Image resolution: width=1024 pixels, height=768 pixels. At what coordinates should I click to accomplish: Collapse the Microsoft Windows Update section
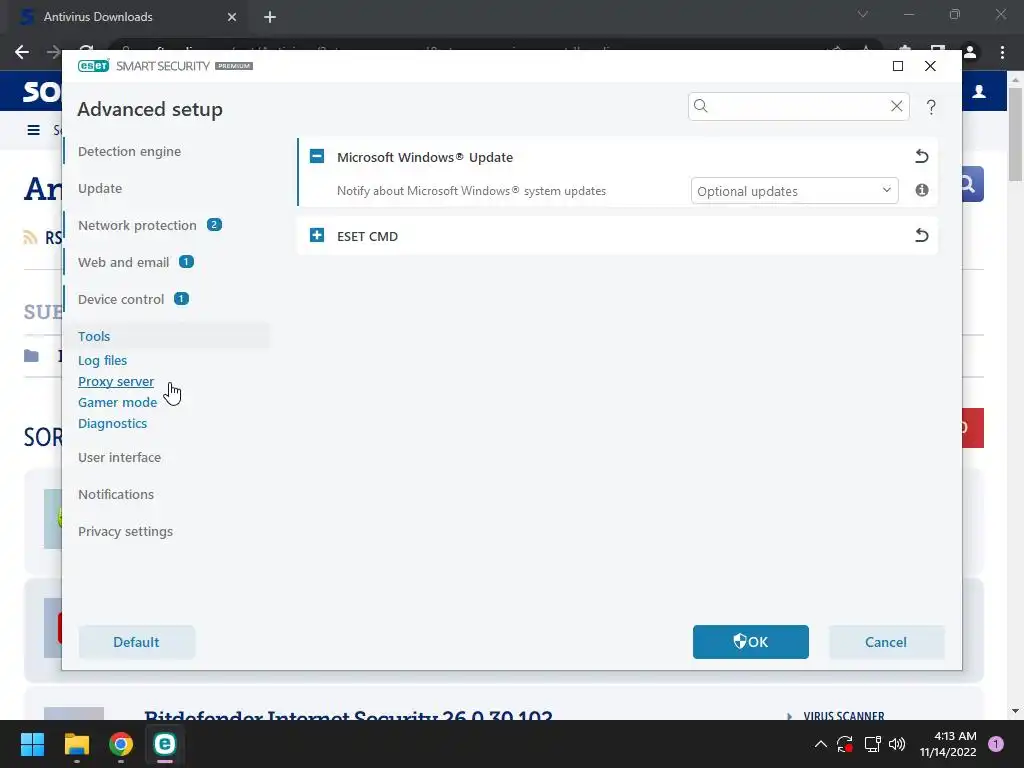pos(317,157)
